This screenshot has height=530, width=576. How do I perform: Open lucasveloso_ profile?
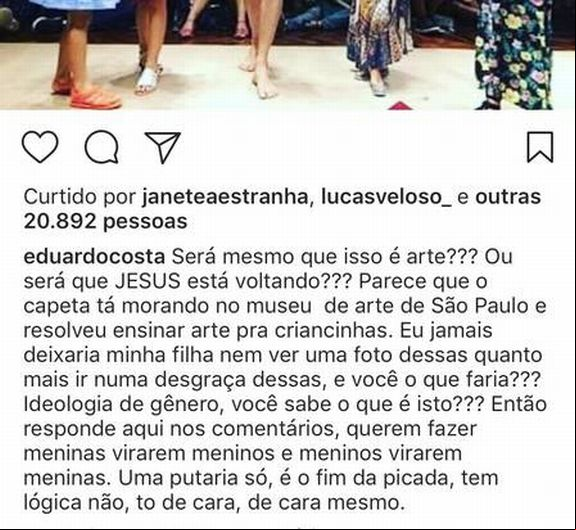point(386,197)
